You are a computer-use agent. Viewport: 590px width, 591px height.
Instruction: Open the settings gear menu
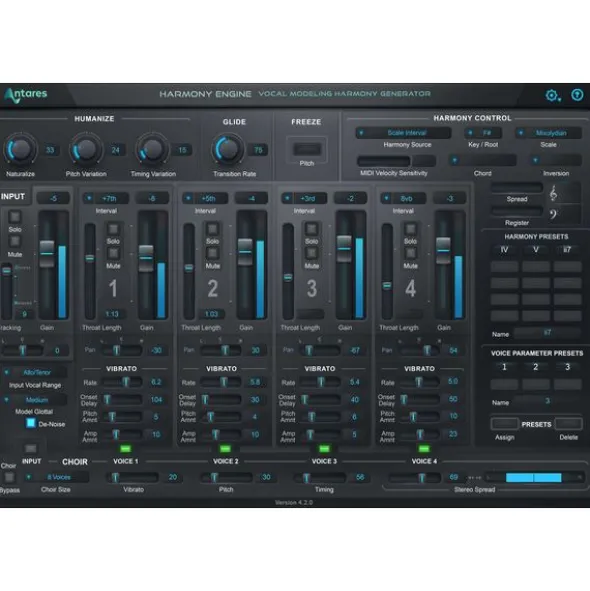pos(553,95)
